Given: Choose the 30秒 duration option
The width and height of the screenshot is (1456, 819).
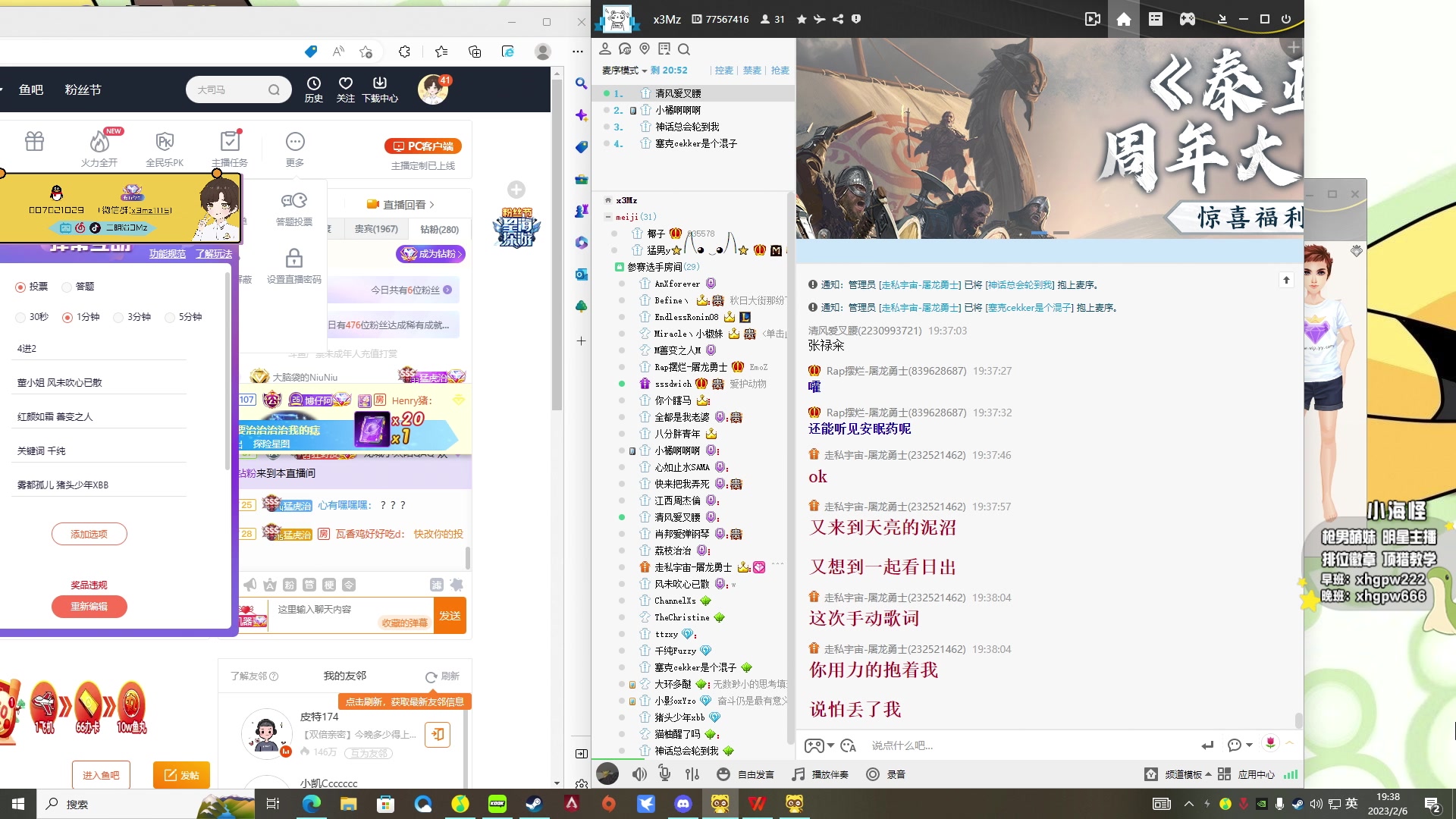Looking at the screenshot, I should coord(20,317).
